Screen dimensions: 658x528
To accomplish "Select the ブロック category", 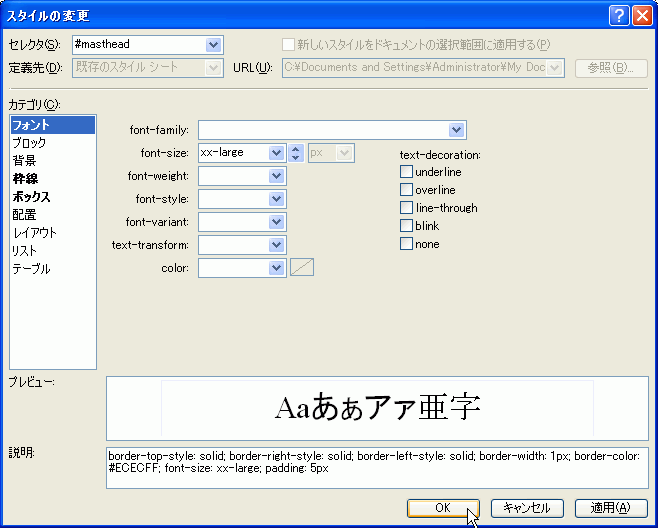I will tap(53, 143).
